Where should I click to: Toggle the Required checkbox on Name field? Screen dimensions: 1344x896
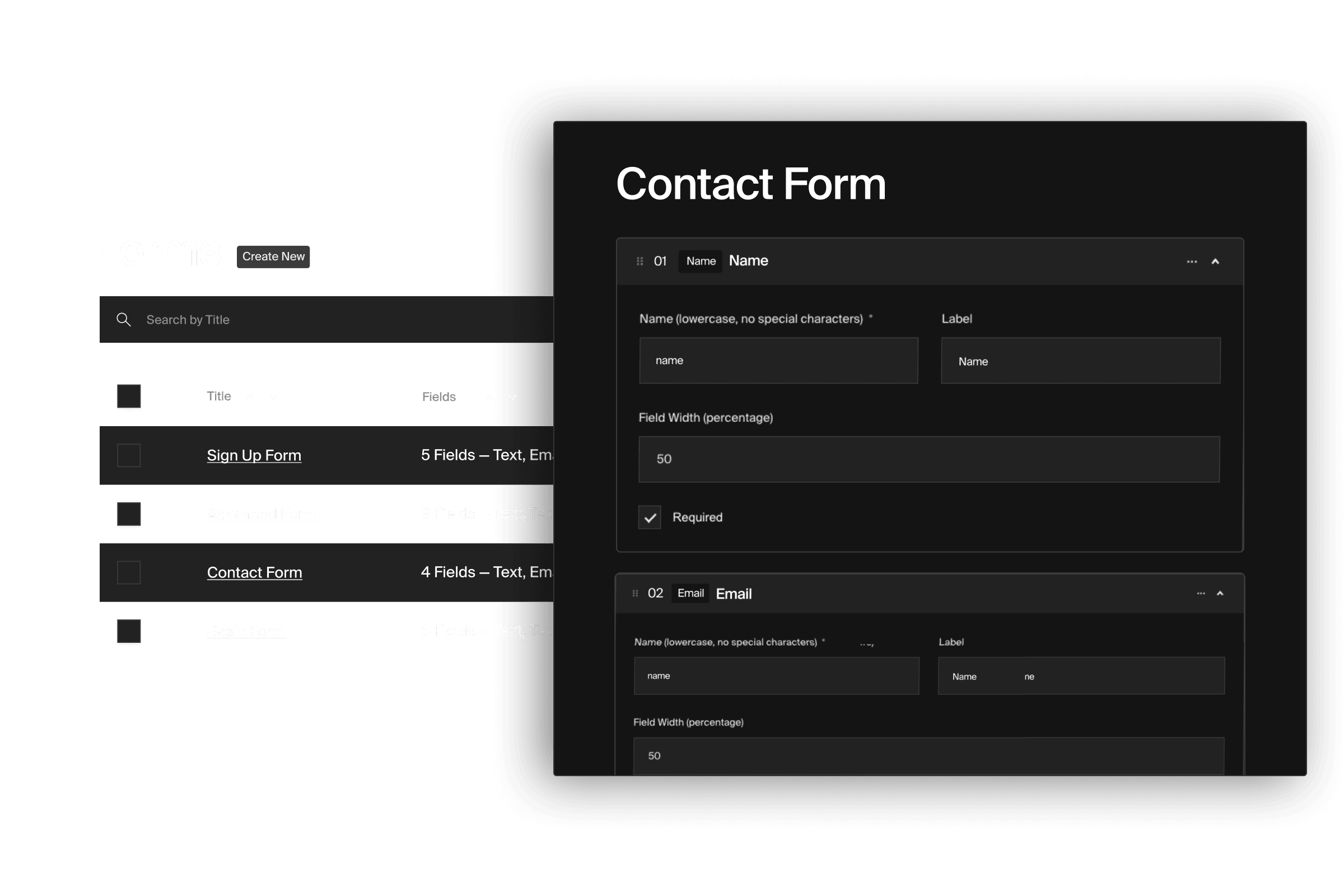[x=649, y=517]
